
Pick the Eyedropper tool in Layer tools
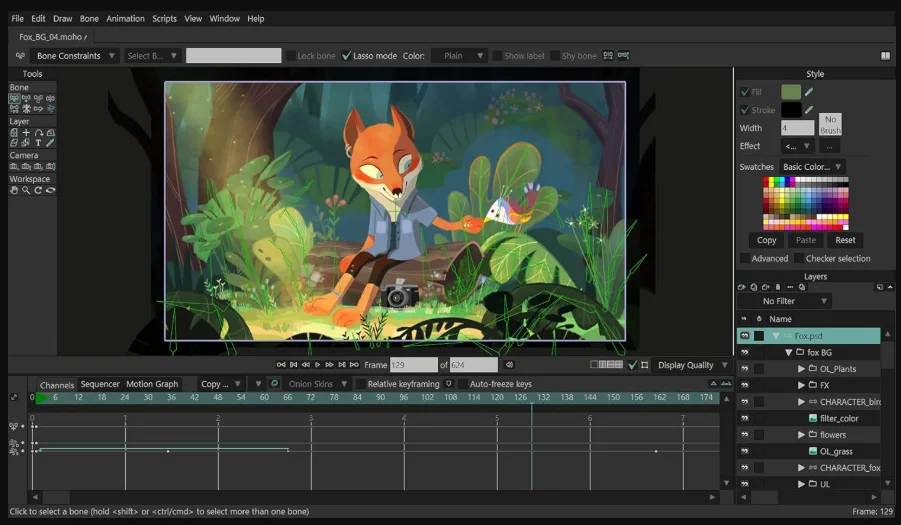click(51, 142)
